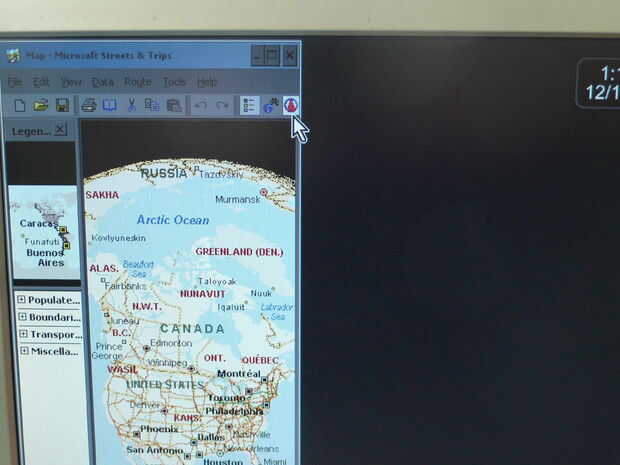Click the Nuuk city label
The width and height of the screenshot is (620, 465).
coord(261,293)
